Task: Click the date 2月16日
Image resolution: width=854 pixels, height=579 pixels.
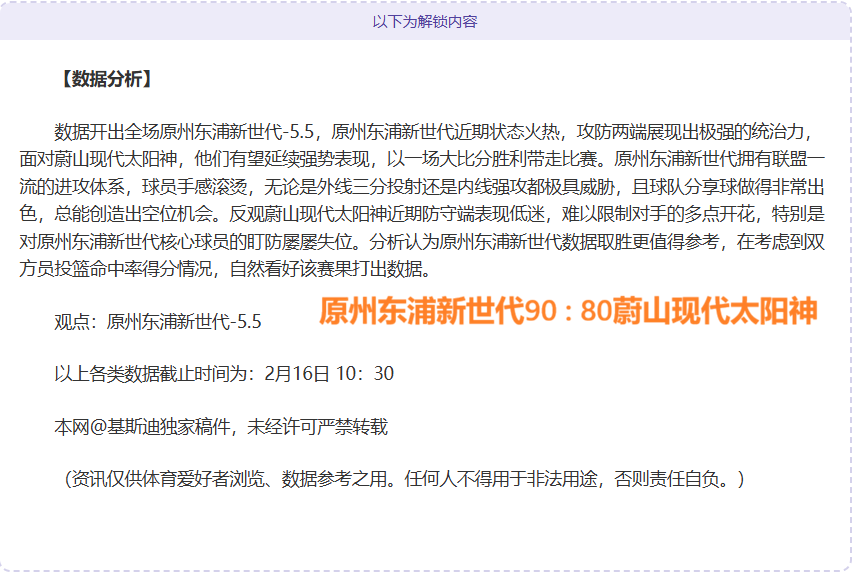Action: click(297, 374)
